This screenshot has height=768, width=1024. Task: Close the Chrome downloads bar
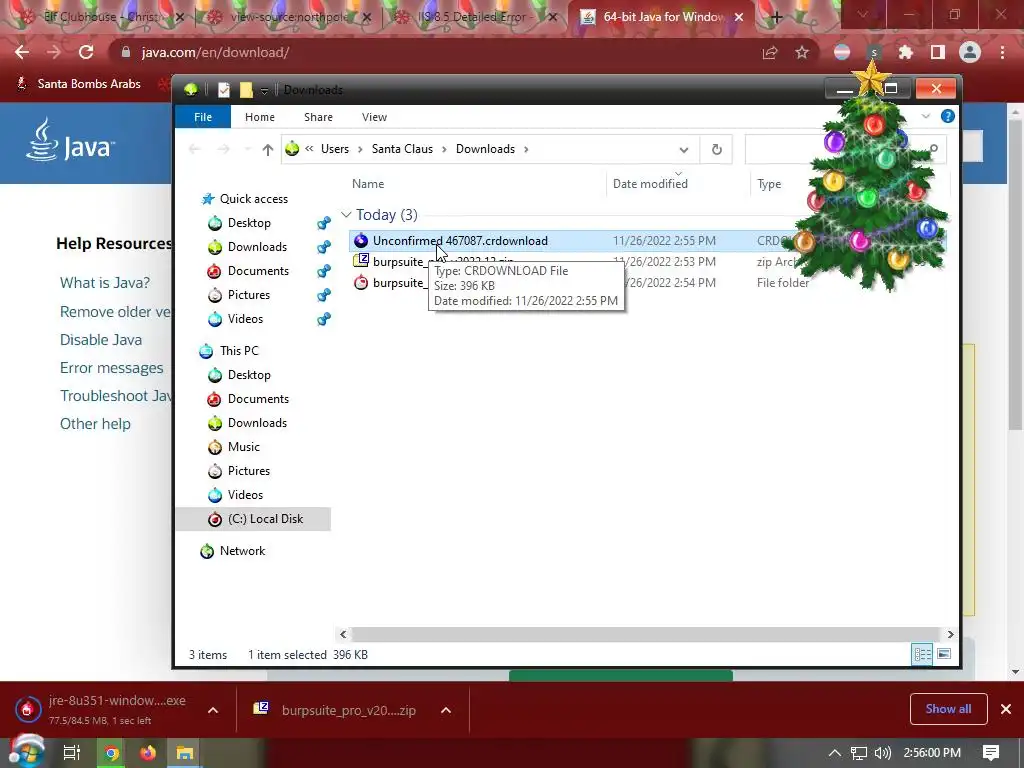tap(1006, 709)
